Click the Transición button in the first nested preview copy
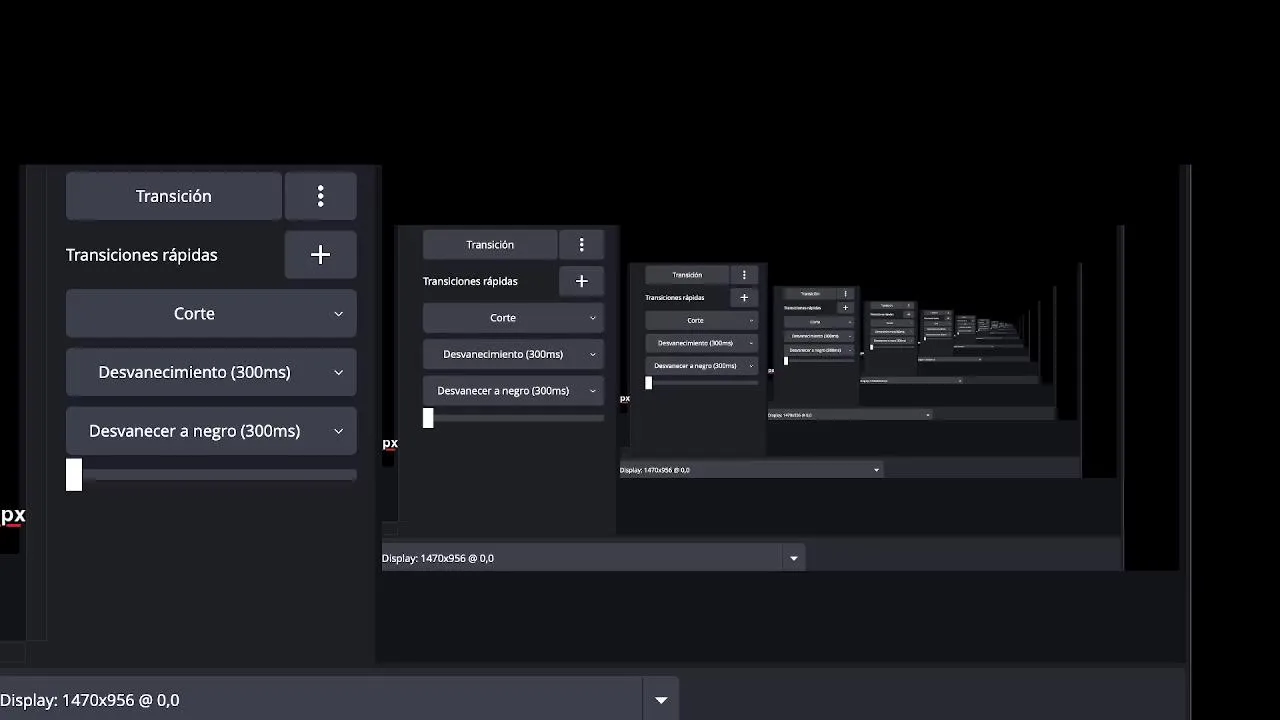The image size is (1280, 720). pos(490,245)
